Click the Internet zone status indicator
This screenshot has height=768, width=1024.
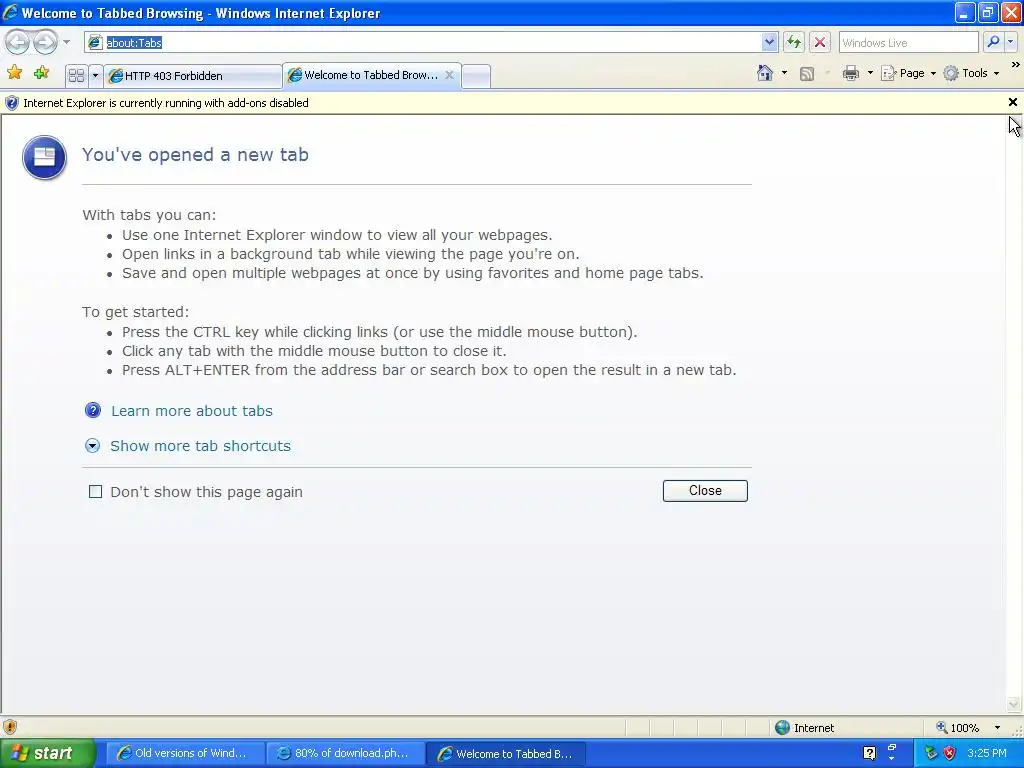point(805,728)
